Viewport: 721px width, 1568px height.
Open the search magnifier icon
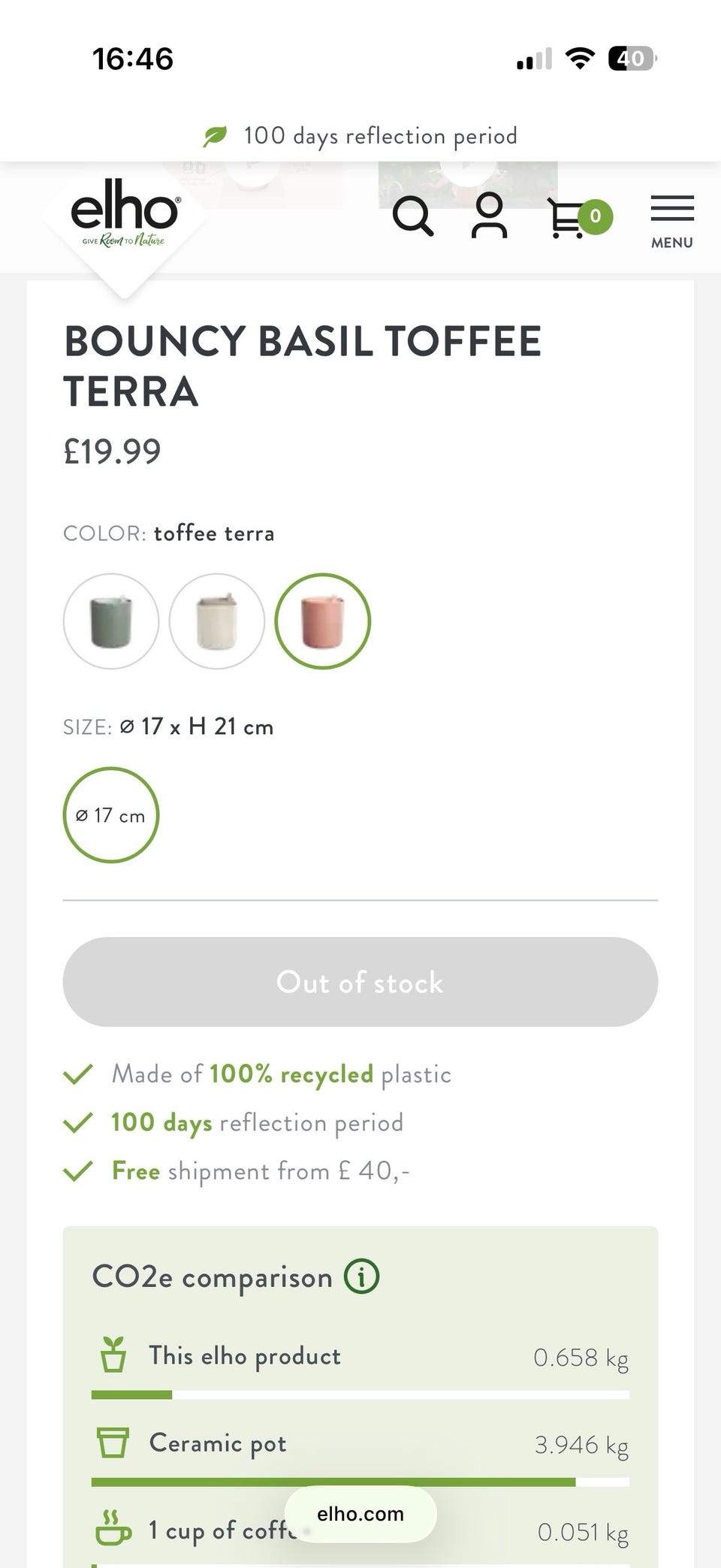(x=413, y=216)
